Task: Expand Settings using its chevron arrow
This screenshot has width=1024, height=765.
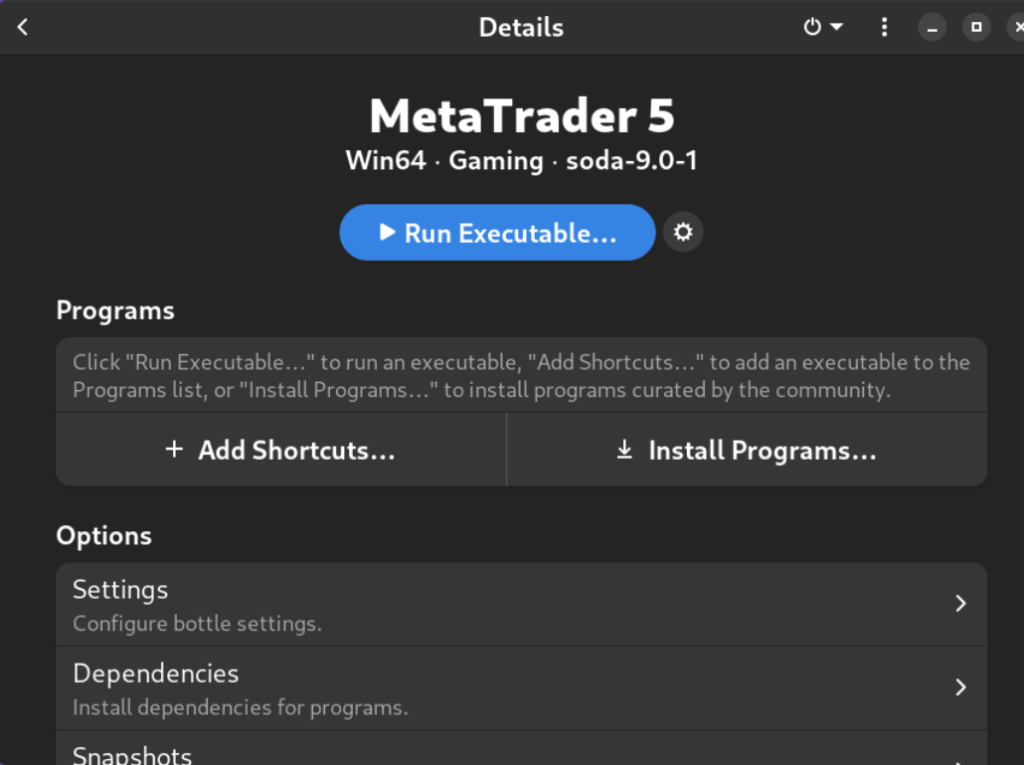Action: (x=961, y=603)
